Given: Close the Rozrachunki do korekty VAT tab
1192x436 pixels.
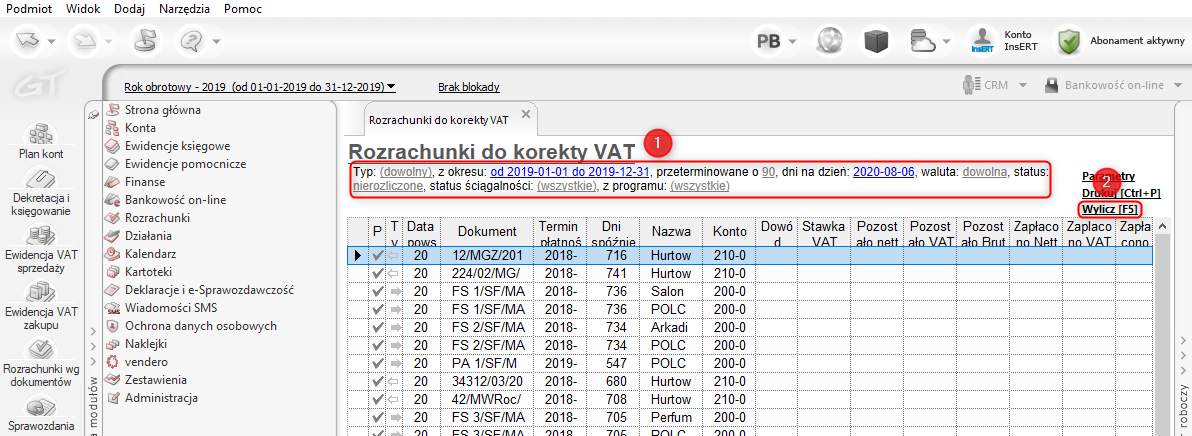Looking at the screenshot, I should 525,115.
